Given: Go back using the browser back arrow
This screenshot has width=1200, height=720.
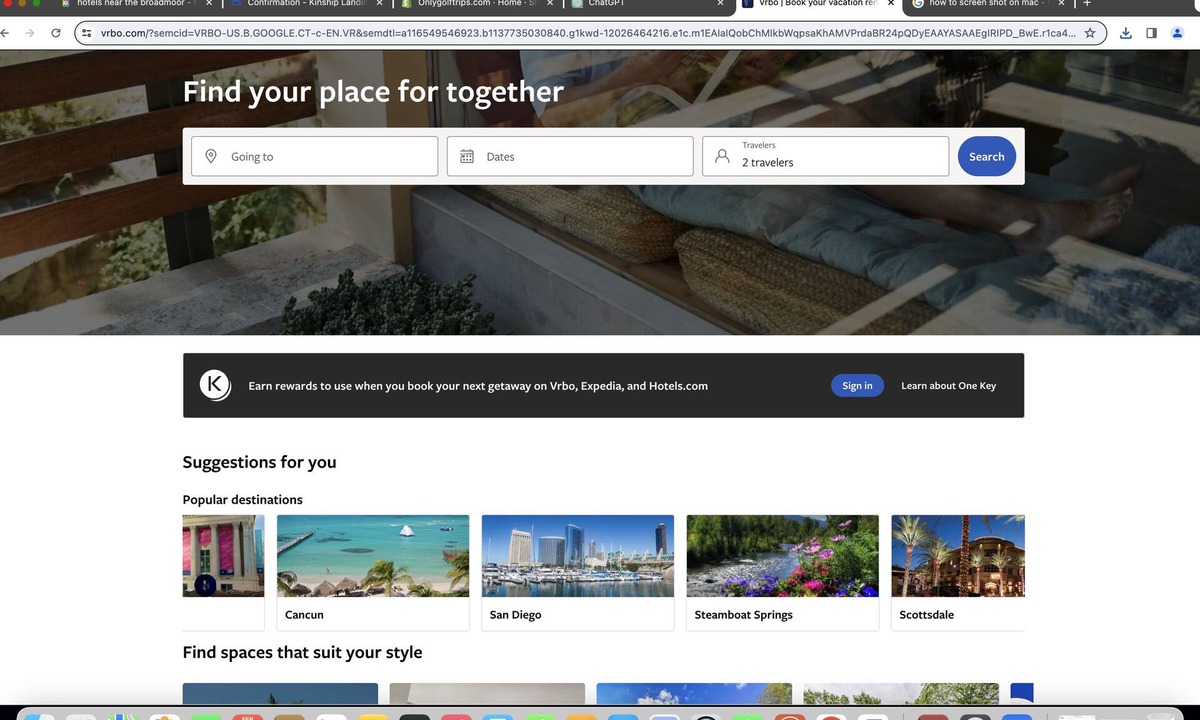Looking at the screenshot, I should pos(5,33).
